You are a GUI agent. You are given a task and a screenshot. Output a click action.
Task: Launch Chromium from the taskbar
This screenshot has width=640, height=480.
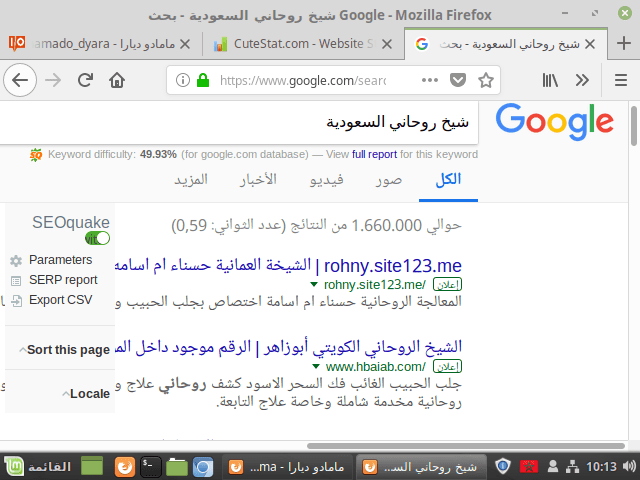pos(203,467)
